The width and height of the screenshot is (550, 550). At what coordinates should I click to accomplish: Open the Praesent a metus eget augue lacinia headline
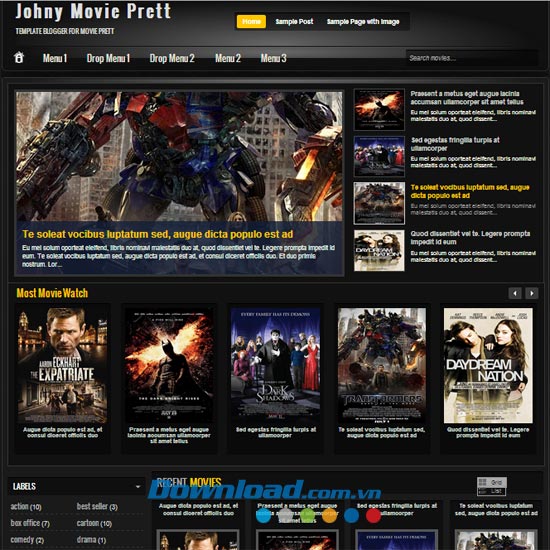pyautogui.click(x=467, y=98)
